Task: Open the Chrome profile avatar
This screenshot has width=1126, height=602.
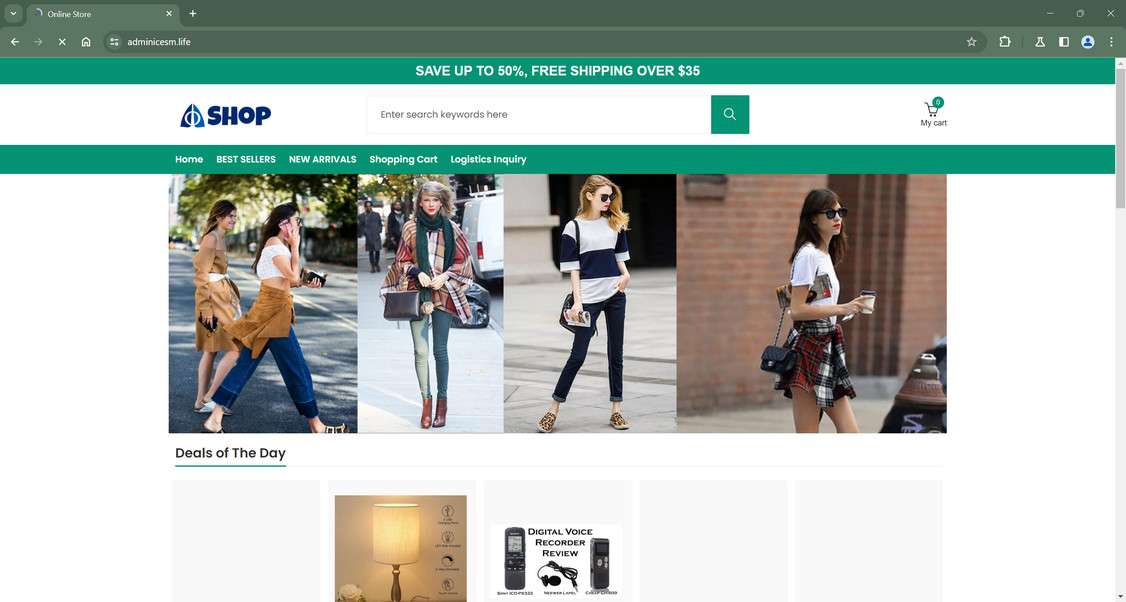Action: [x=1088, y=42]
